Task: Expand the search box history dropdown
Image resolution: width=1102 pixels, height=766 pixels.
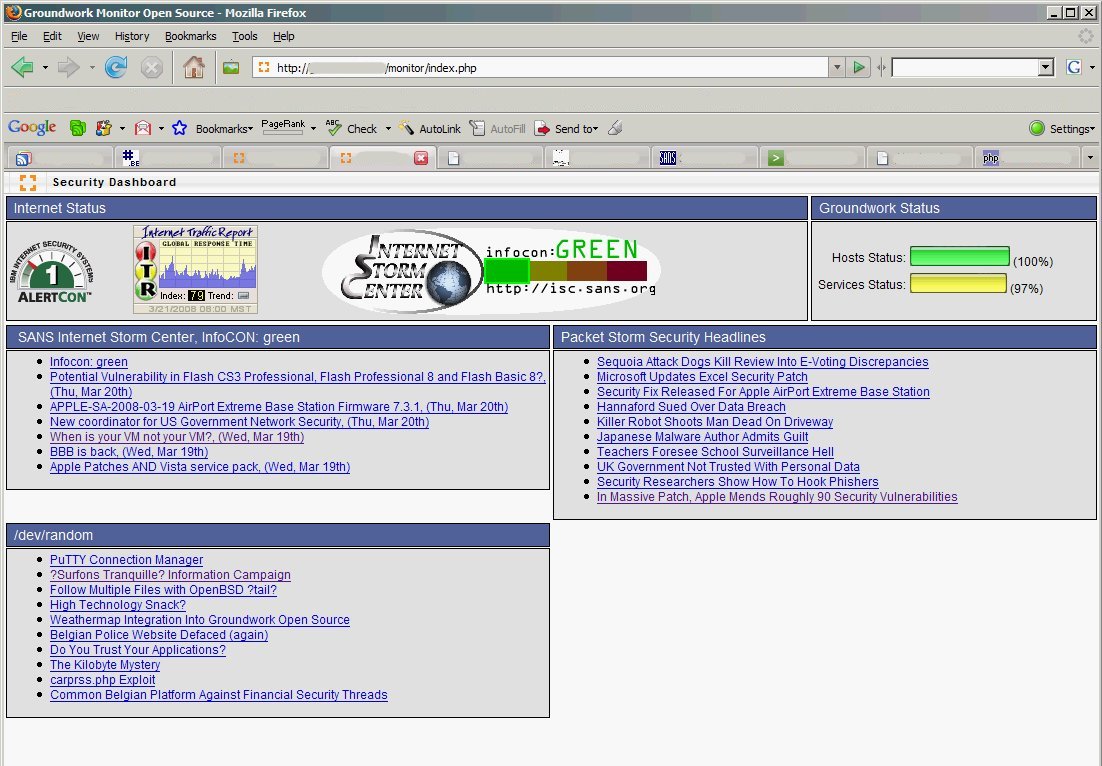Action: (x=1046, y=67)
